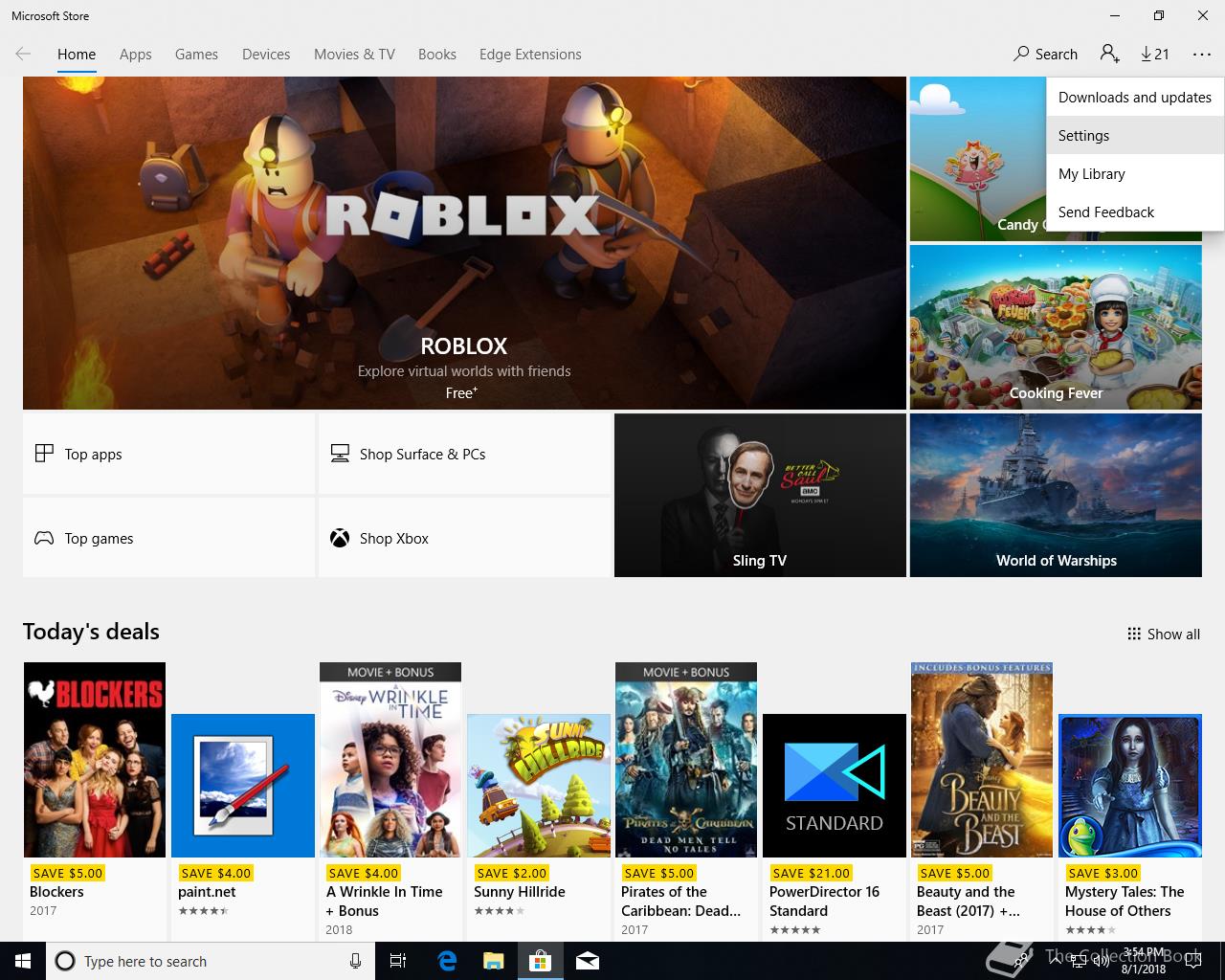Click the Microsoft Store taskbar icon
Viewport: 1225px width, 980px height.
click(x=541, y=961)
